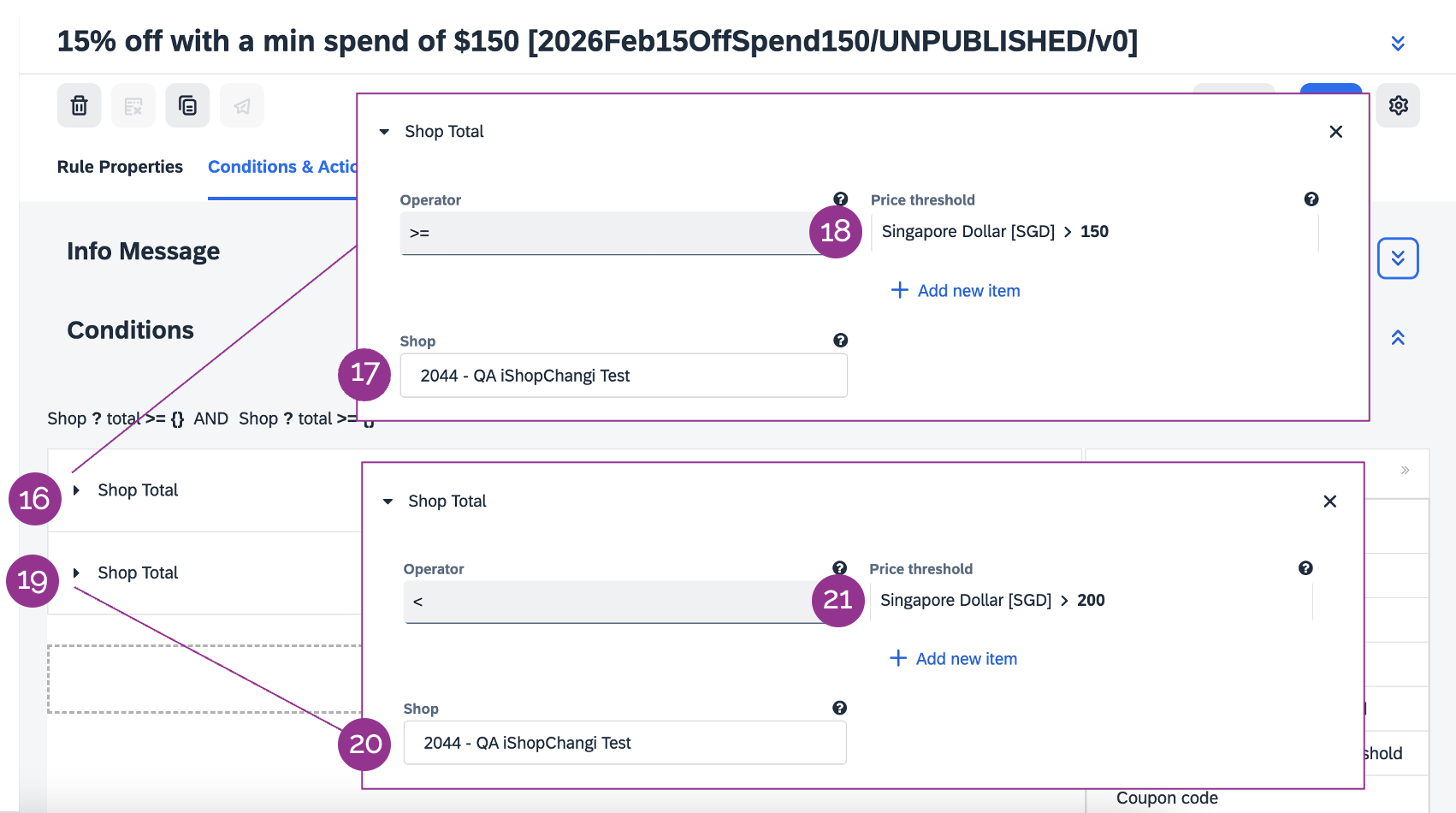Collapse the lower Shop Total panel header

[388, 501]
